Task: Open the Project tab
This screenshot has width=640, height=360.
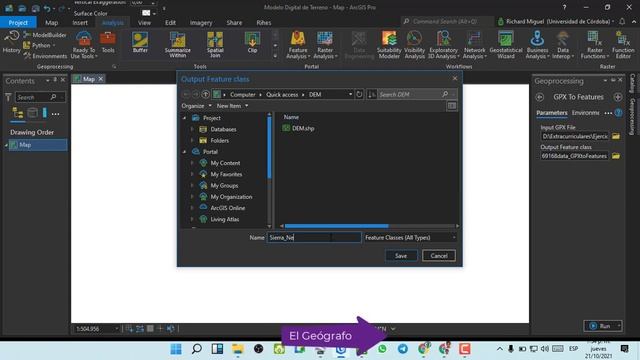Action: click(x=18, y=22)
